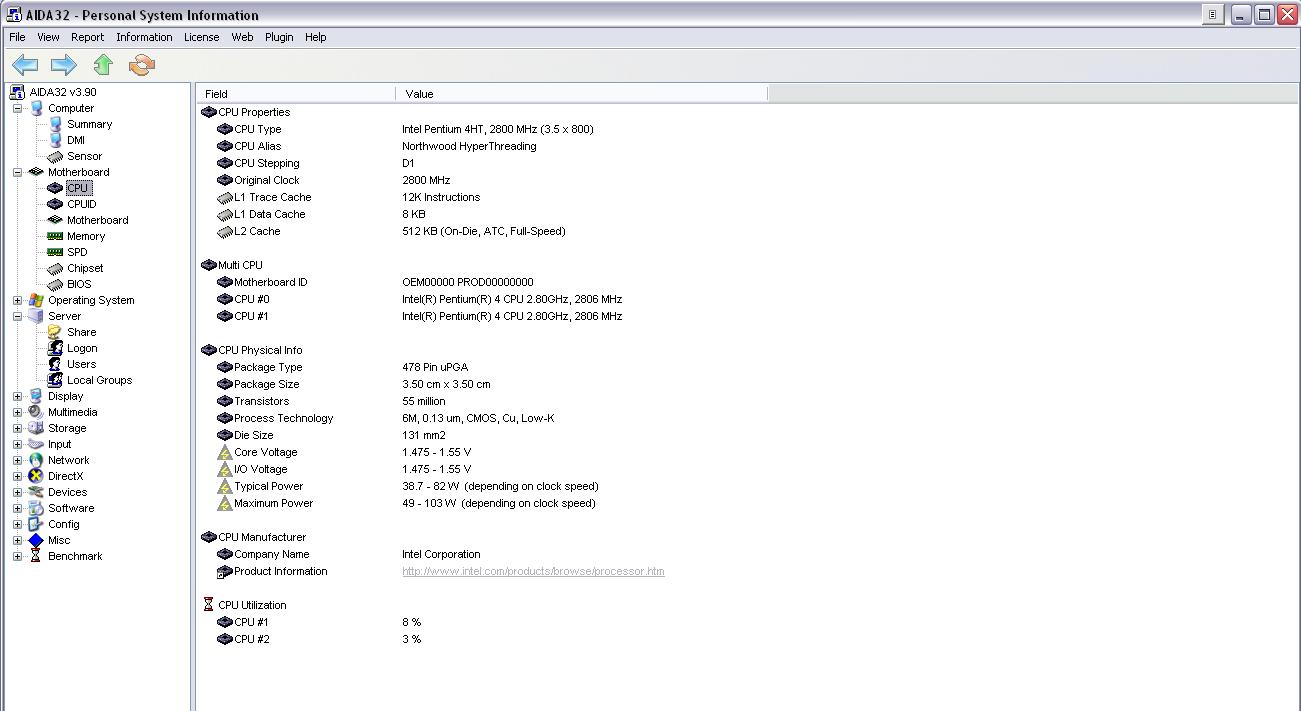Viewport: 1301px width, 711px height.
Task: Click the CPU Utilization hourglass icon
Action: coord(208,605)
